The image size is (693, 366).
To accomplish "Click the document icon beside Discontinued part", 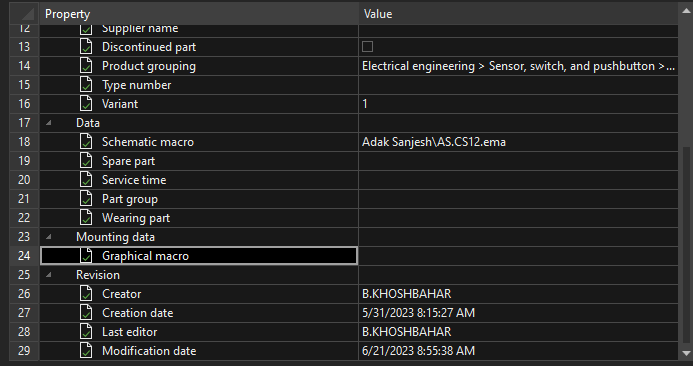I will click(86, 47).
